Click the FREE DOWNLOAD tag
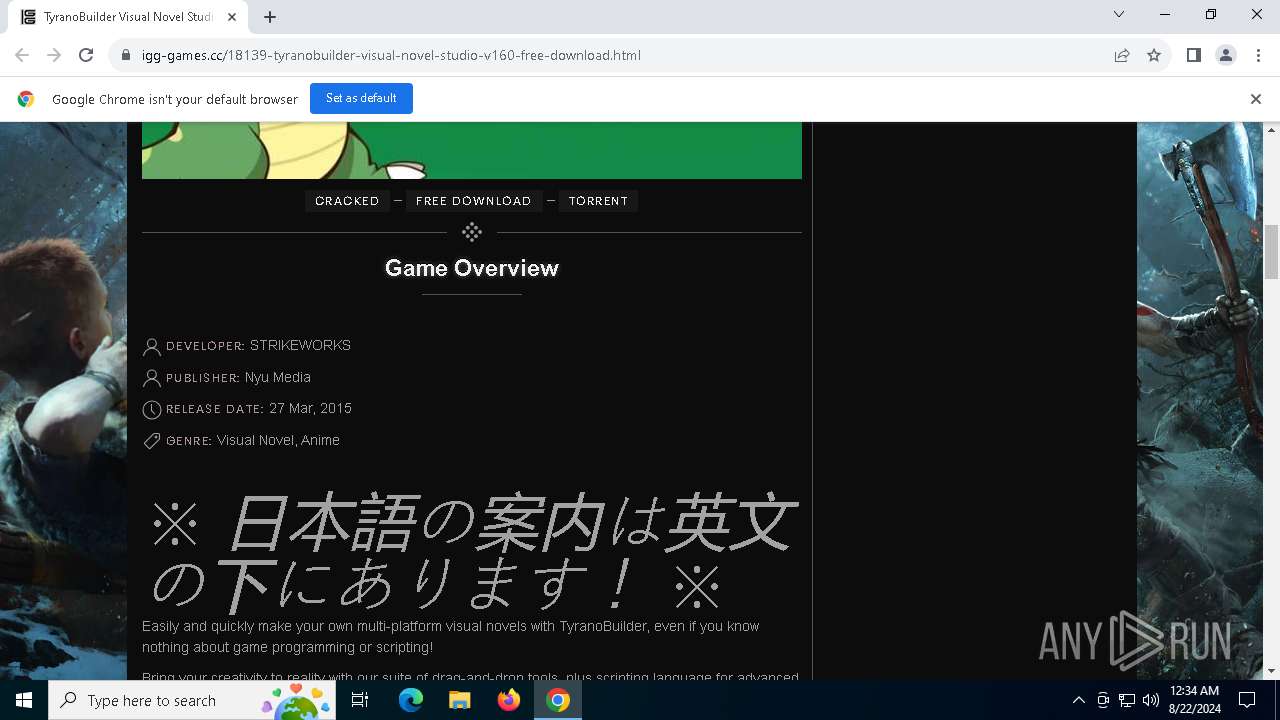This screenshot has width=1280, height=720. tap(473, 201)
